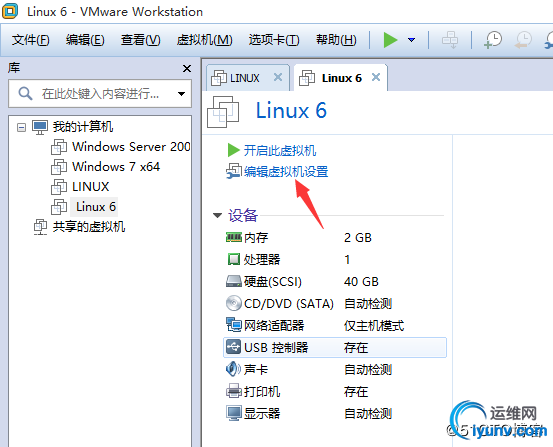Screen dimensions: 553x447
Task: Click the large Linux 6 VM icon
Action: point(223,112)
